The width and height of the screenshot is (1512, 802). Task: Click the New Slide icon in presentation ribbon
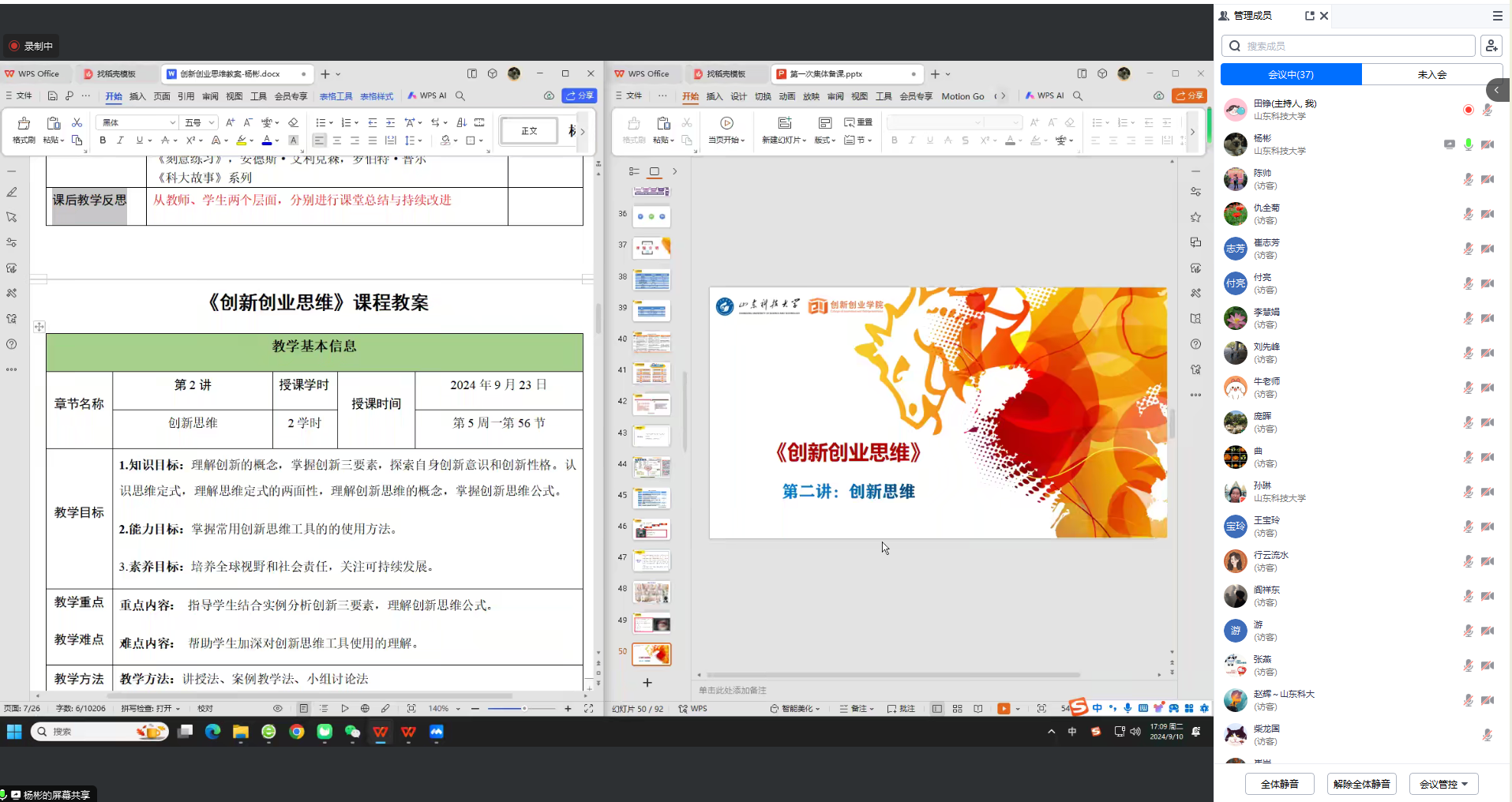pyautogui.click(x=784, y=123)
